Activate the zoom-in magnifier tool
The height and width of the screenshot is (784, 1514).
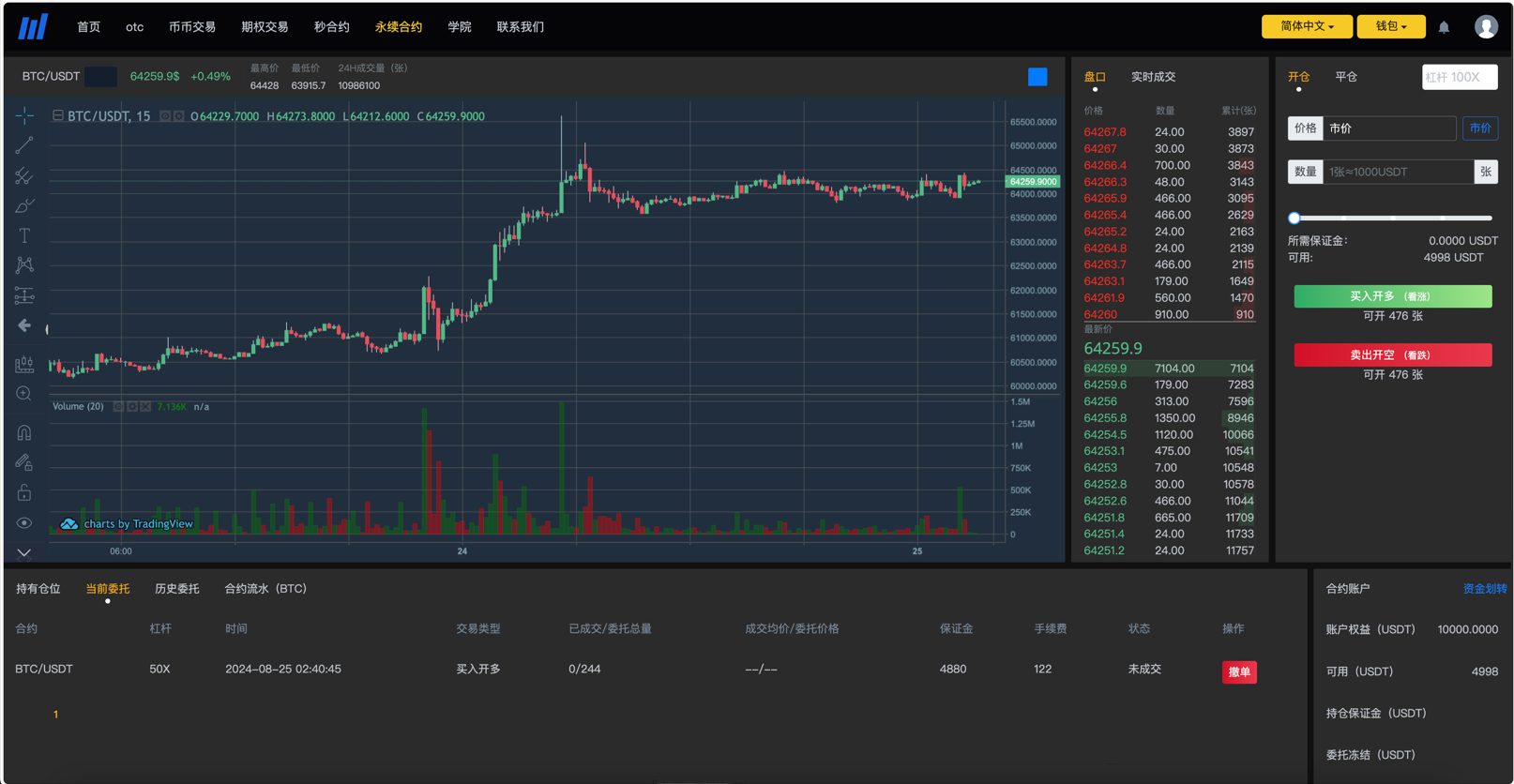pyautogui.click(x=24, y=394)
